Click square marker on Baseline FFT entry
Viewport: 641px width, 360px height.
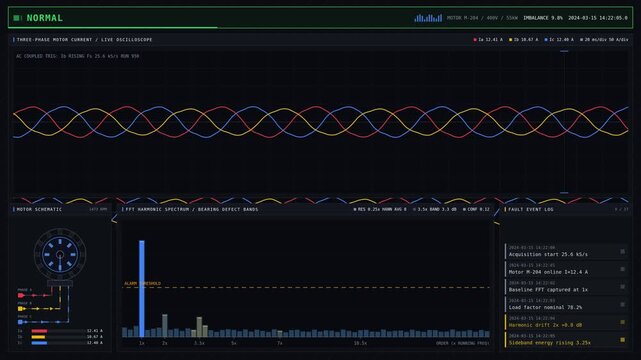pyautogui.click(x=623, y=286)
